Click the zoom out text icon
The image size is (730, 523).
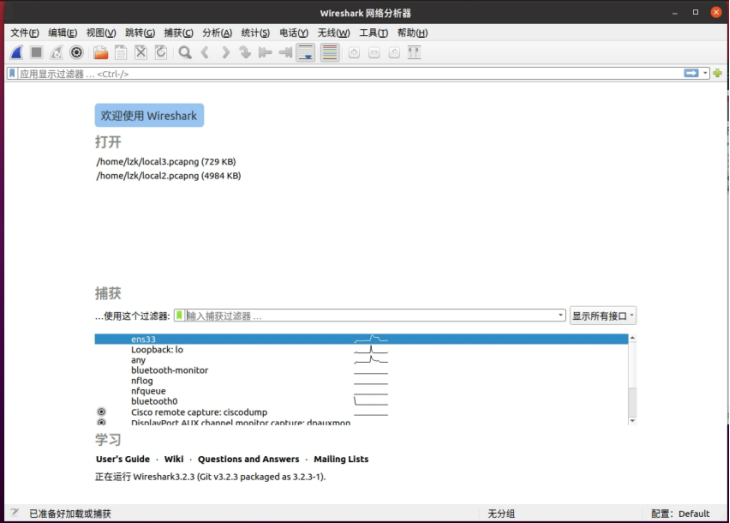tap(374, 53)
